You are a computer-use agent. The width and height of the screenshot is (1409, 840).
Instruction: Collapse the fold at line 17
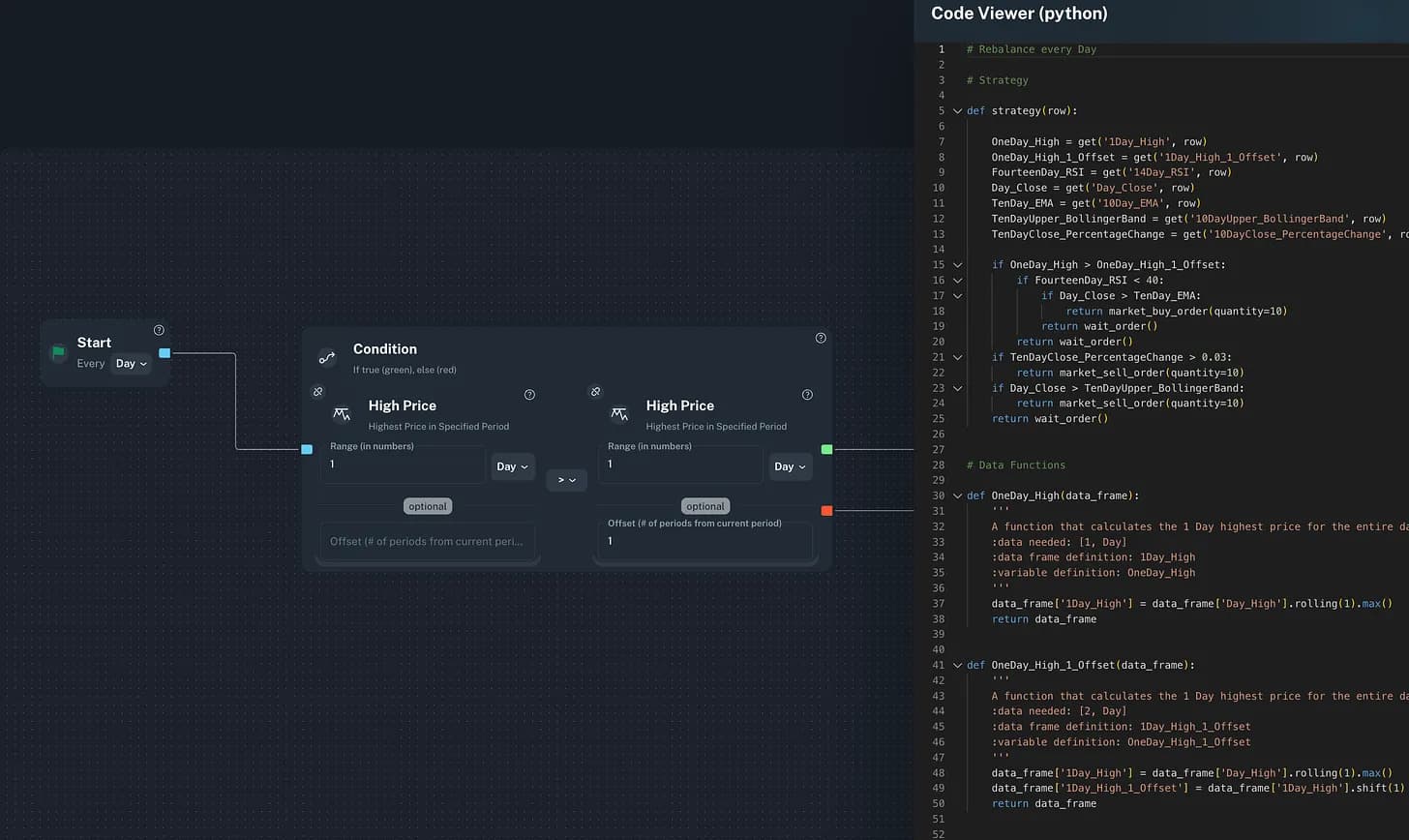click(957, 296)
